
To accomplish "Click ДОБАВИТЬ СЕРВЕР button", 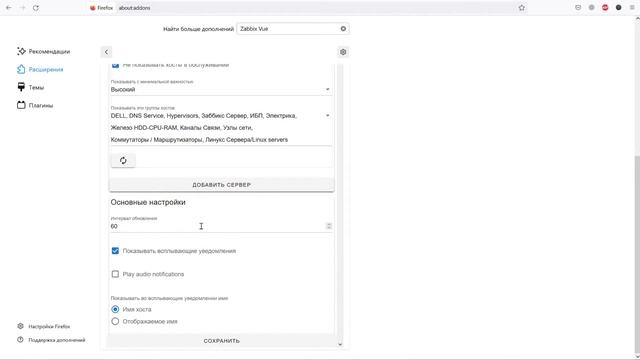I will [222, 185].
